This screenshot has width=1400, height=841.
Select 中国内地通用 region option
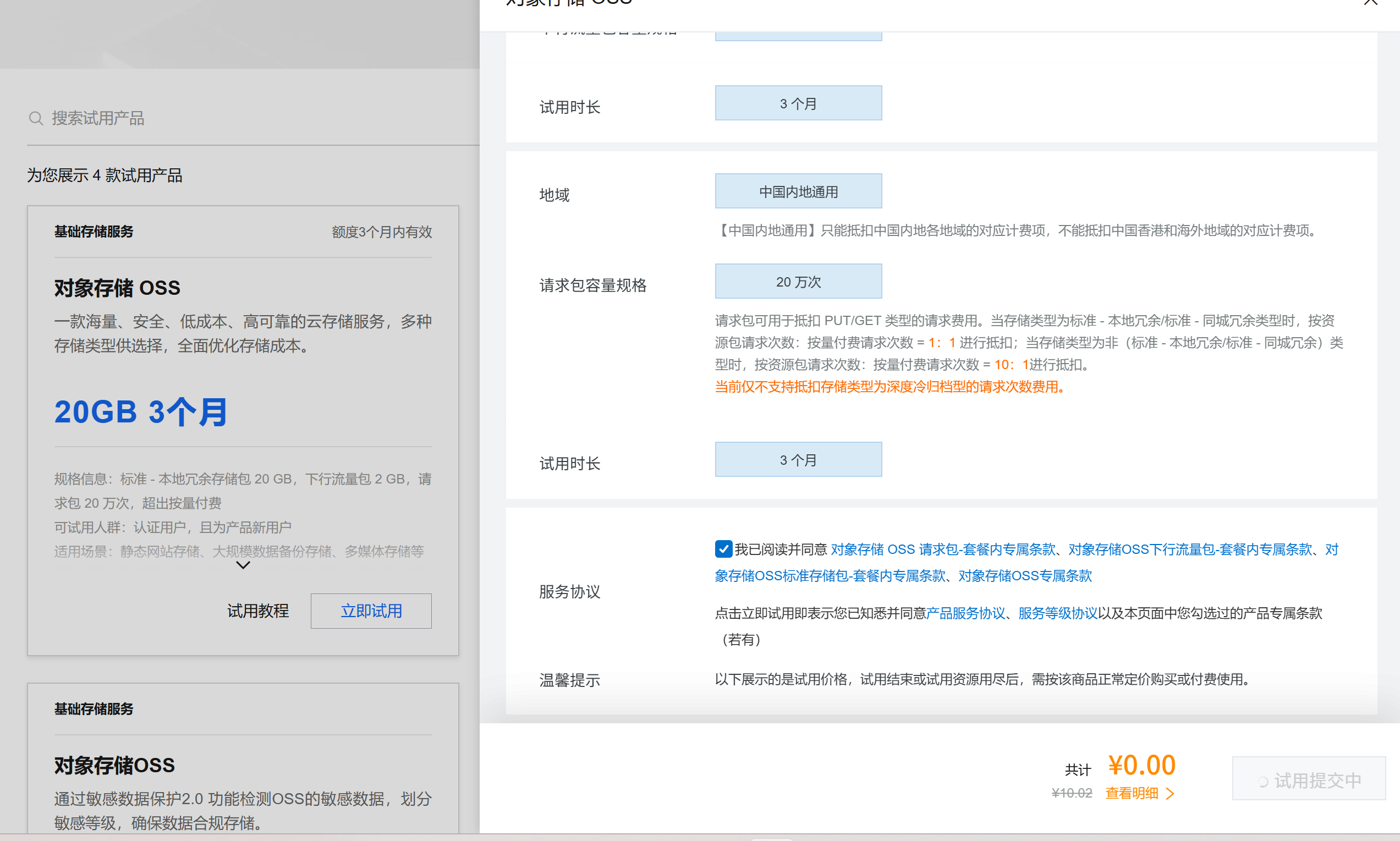798,191
